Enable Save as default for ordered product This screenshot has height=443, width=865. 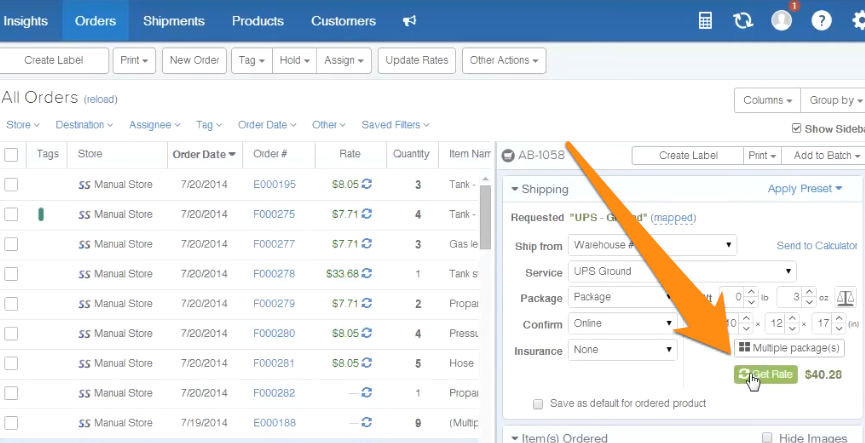point(538,404)
